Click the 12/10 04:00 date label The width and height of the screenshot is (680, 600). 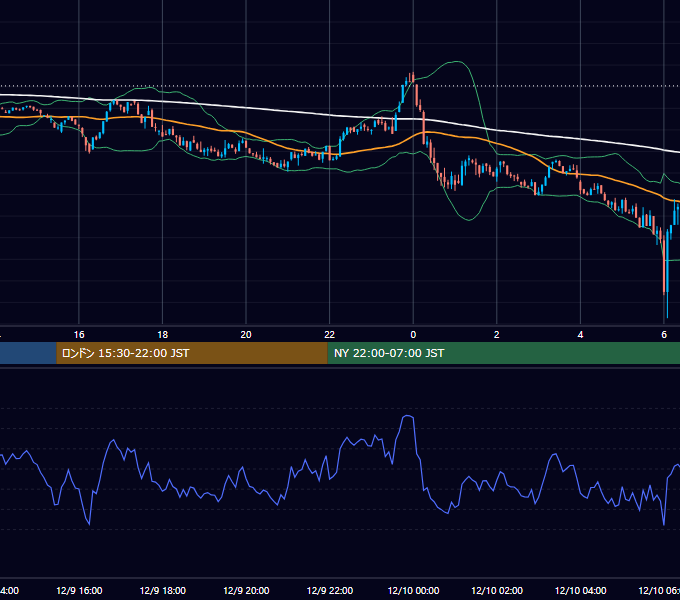[581, 590]
